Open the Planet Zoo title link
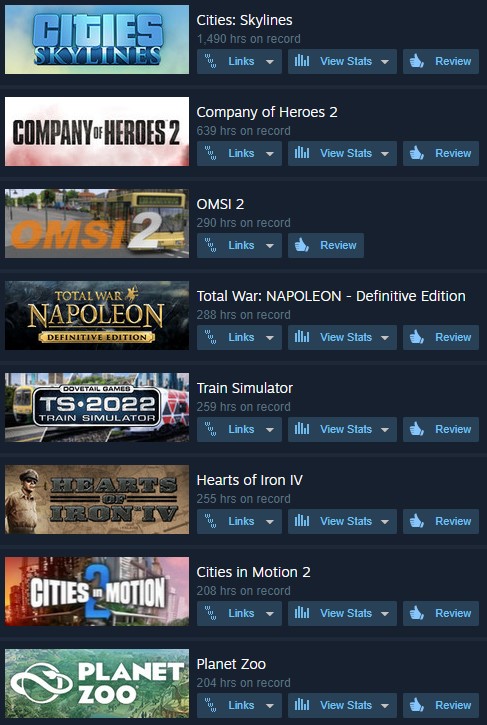 tap(231, 664)
